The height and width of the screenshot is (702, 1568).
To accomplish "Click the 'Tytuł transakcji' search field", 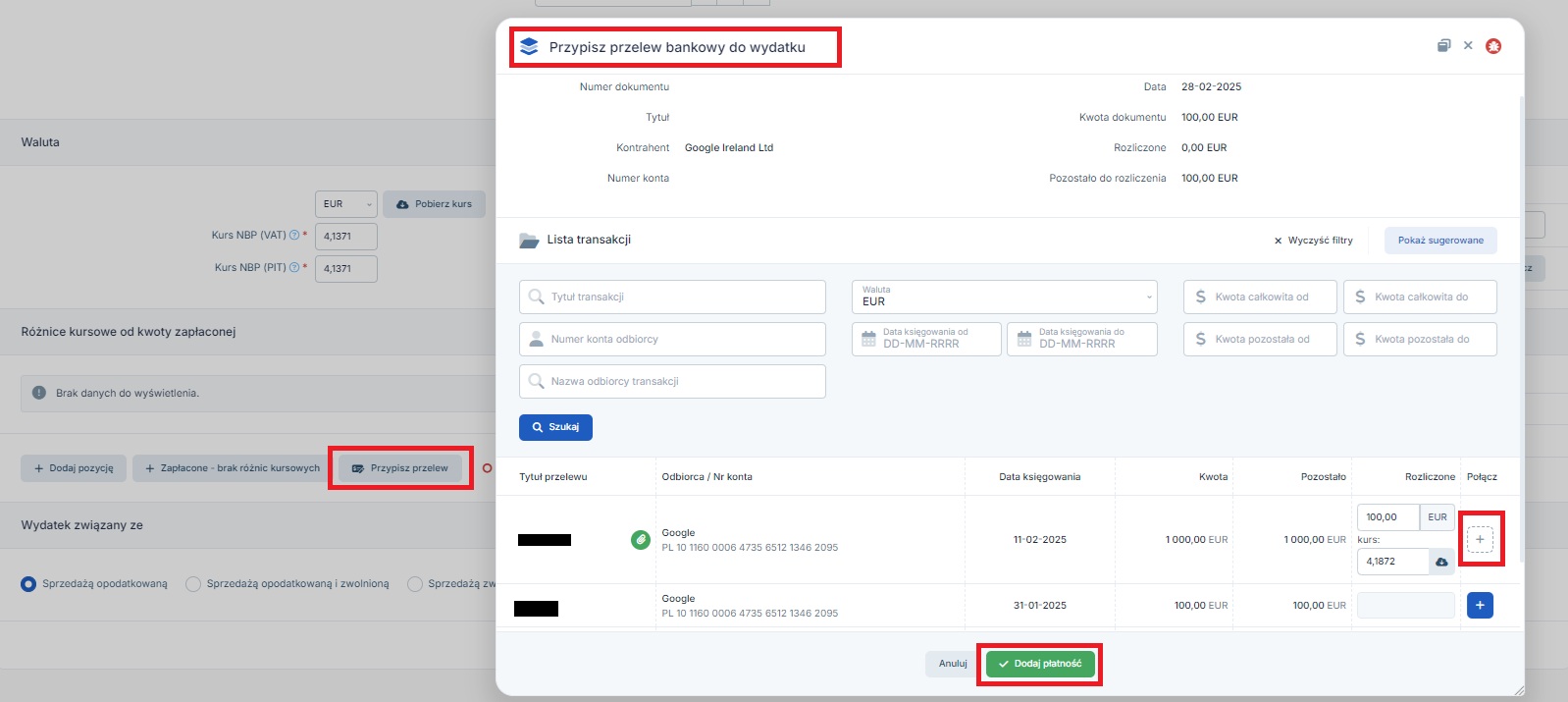I will point(672,297).
